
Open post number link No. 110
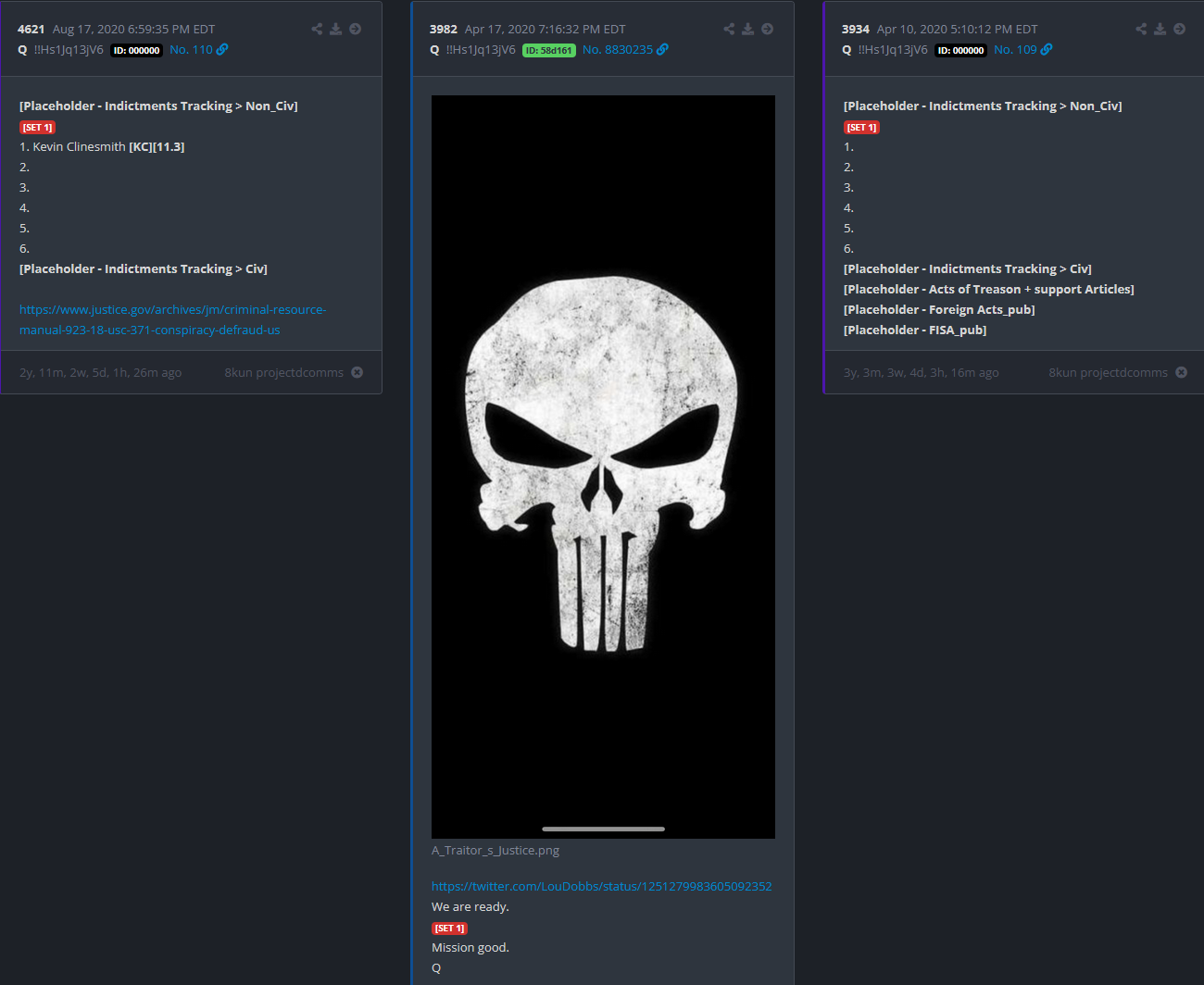(191, 50)
